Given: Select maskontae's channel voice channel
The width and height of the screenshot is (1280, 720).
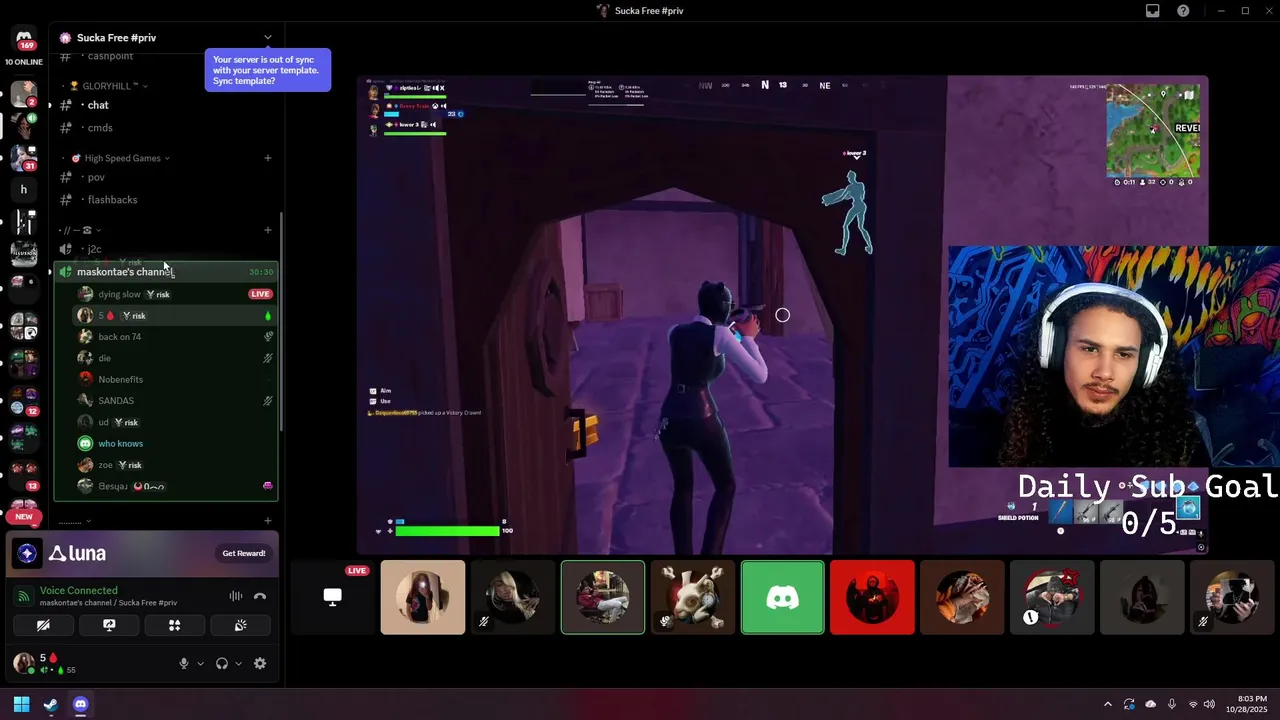Looking at the screenshot, I should 165,272.
